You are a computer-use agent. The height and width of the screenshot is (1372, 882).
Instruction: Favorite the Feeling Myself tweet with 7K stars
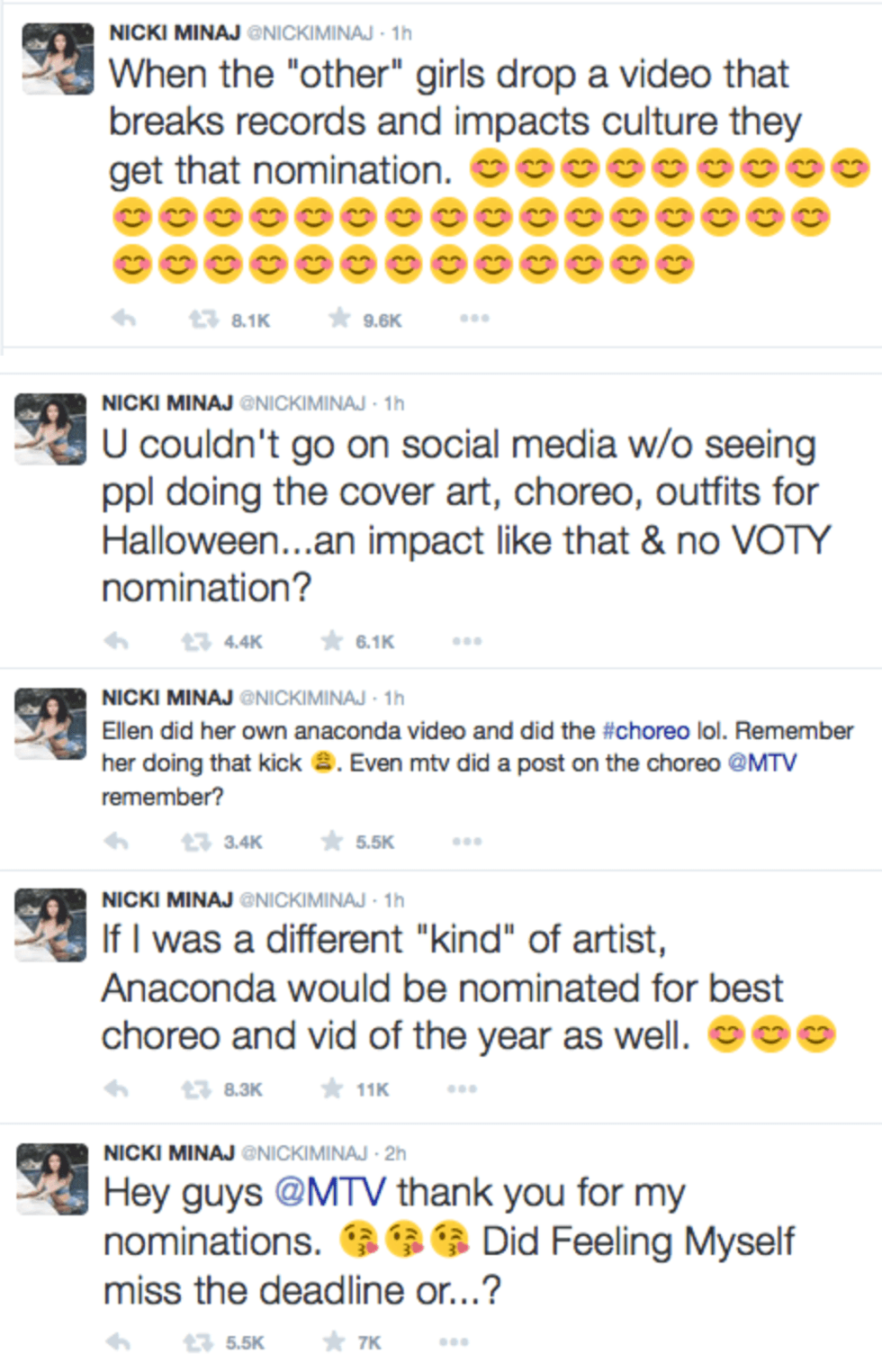point(334,1342)
